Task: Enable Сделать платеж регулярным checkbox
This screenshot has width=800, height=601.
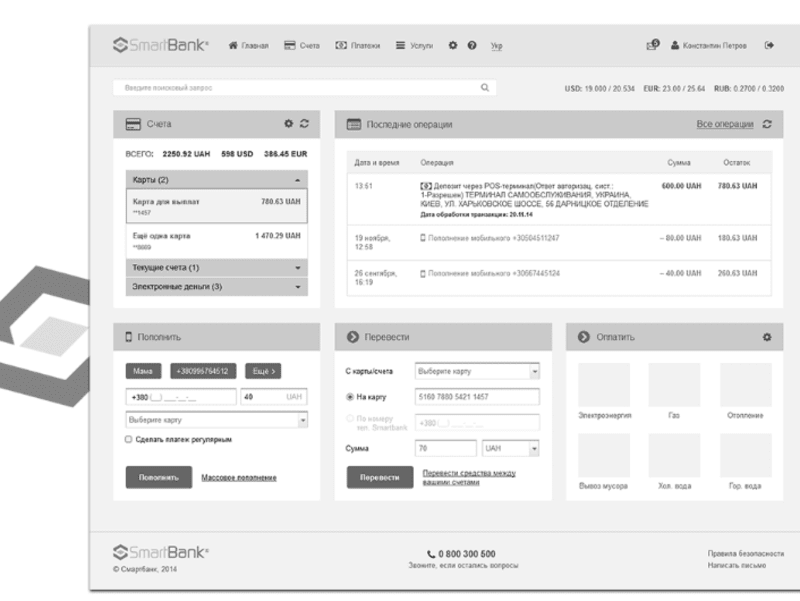Action: [x=129, y=439]
